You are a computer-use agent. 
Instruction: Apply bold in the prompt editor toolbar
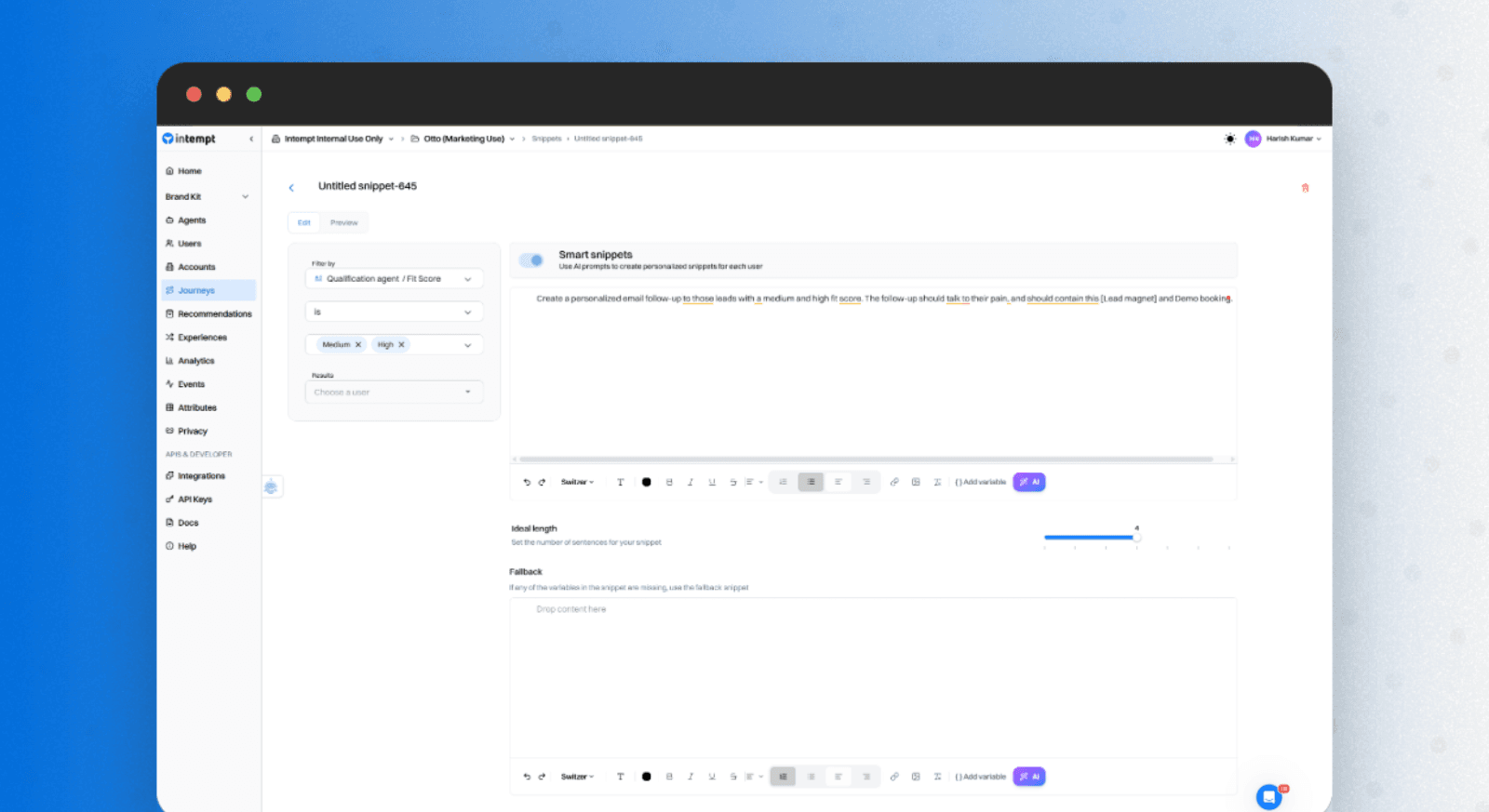(x=669, y=482)
